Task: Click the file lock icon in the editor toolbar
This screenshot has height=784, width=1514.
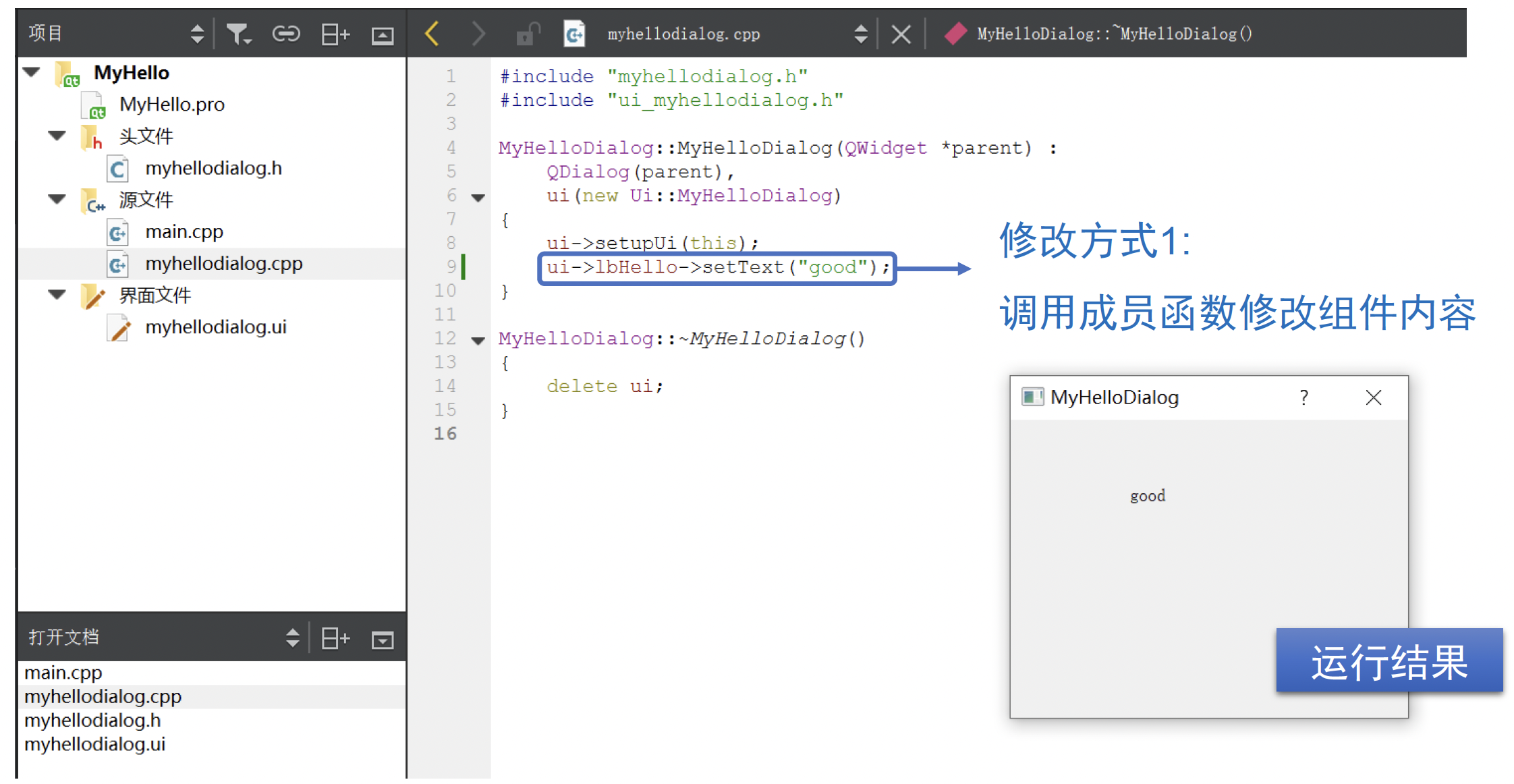Action: click(528, 34)
